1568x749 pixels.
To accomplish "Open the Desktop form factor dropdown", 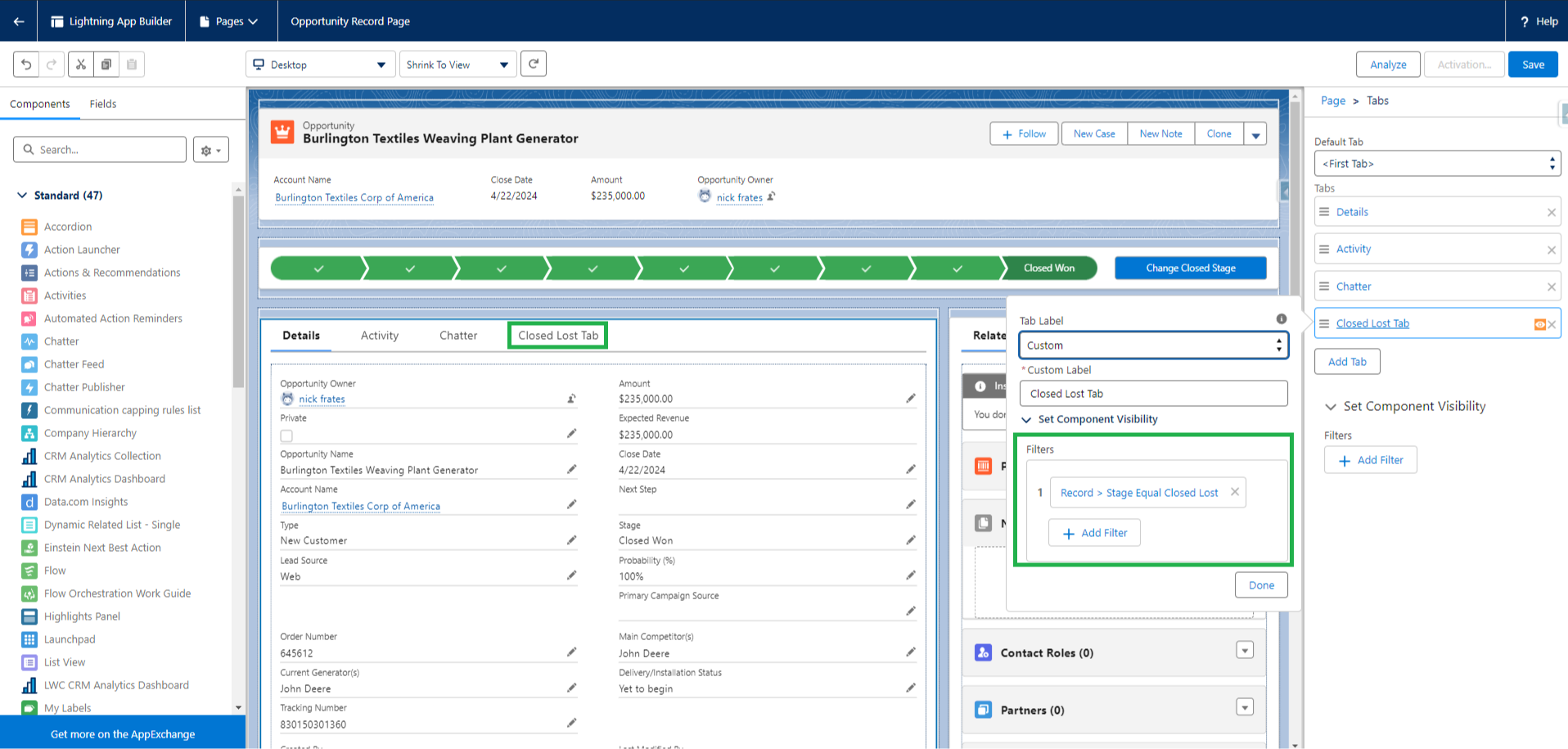I will (x=320, y=65).
